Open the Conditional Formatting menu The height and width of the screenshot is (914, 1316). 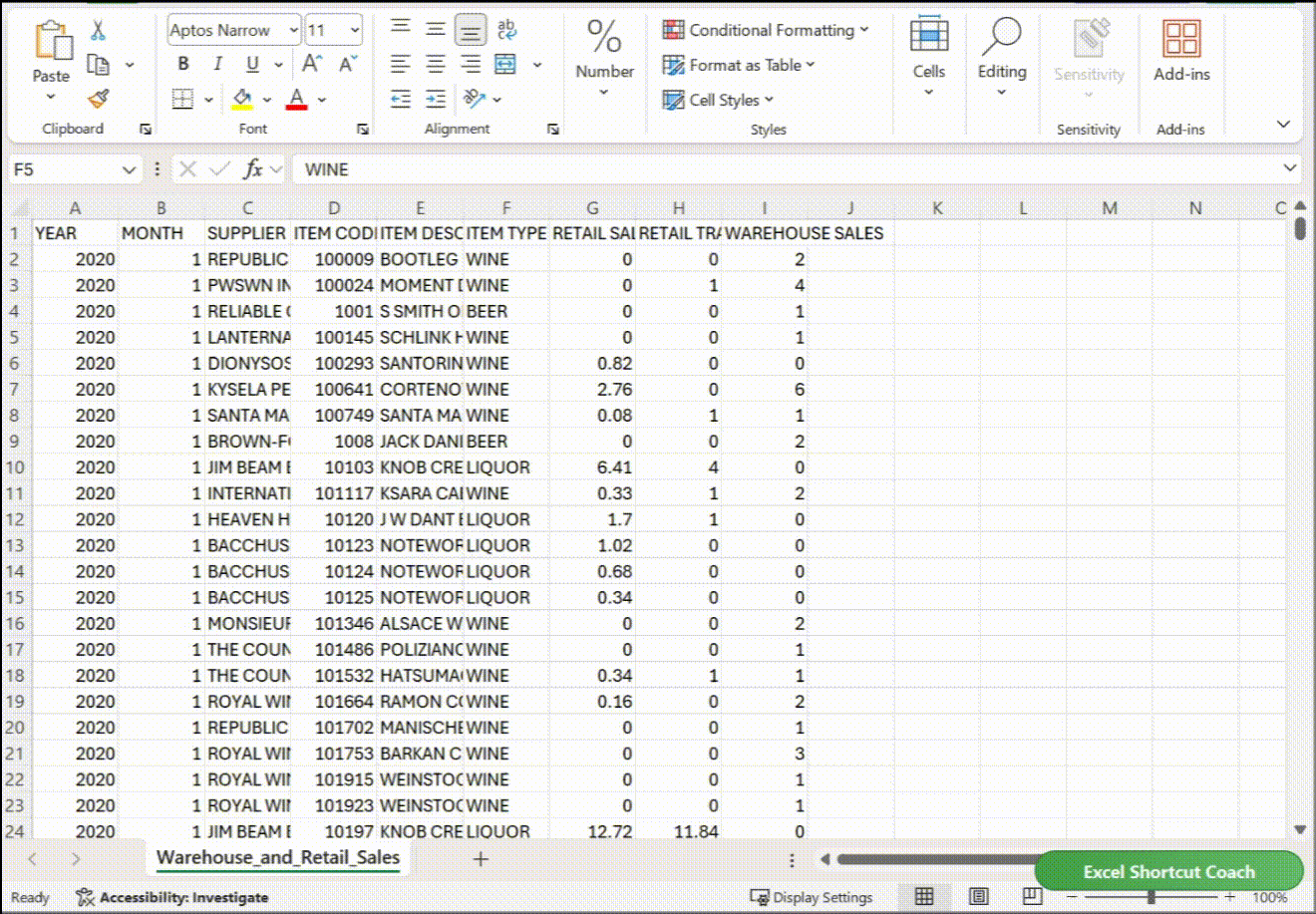click(766, 30)
